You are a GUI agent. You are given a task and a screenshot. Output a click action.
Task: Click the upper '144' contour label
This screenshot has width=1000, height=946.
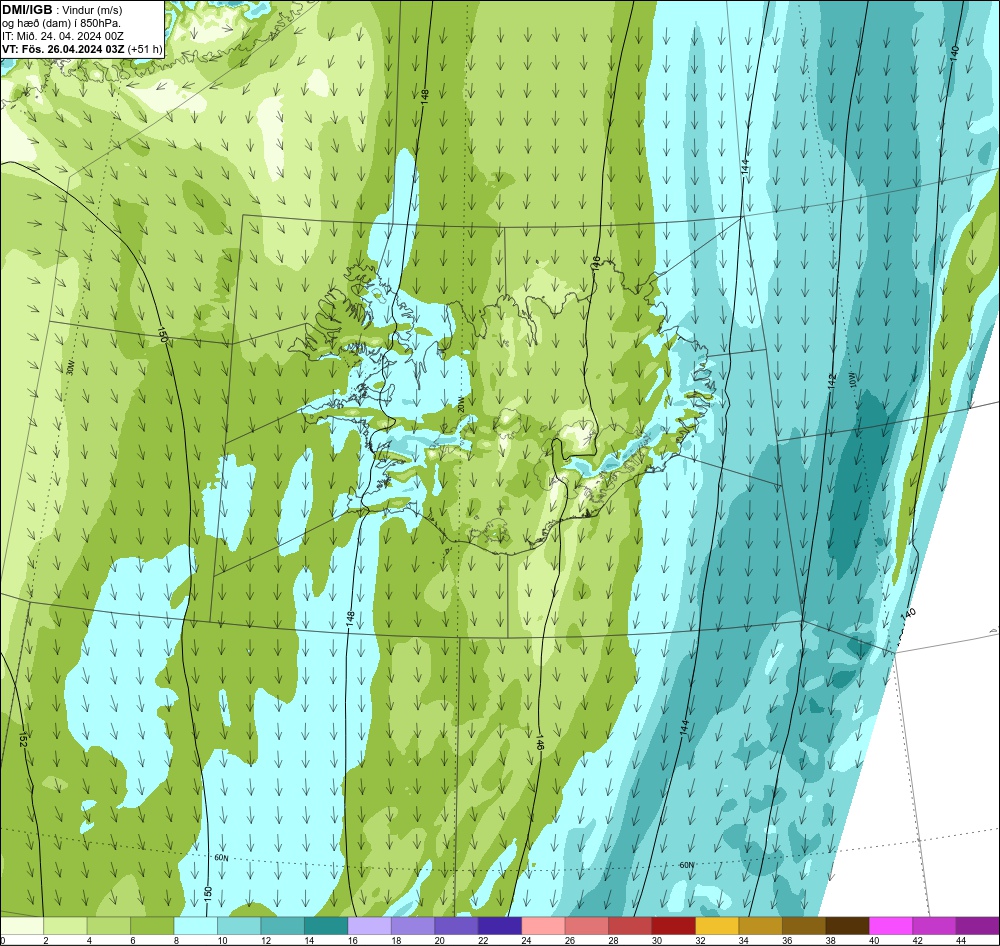(745, 166)
